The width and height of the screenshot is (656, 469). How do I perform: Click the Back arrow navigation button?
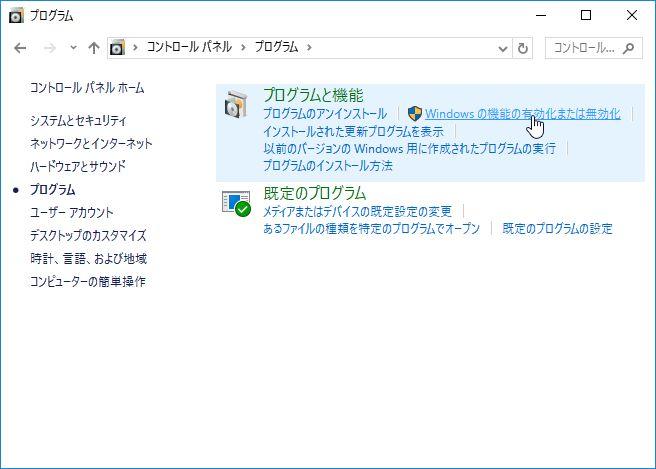[20, 48]
